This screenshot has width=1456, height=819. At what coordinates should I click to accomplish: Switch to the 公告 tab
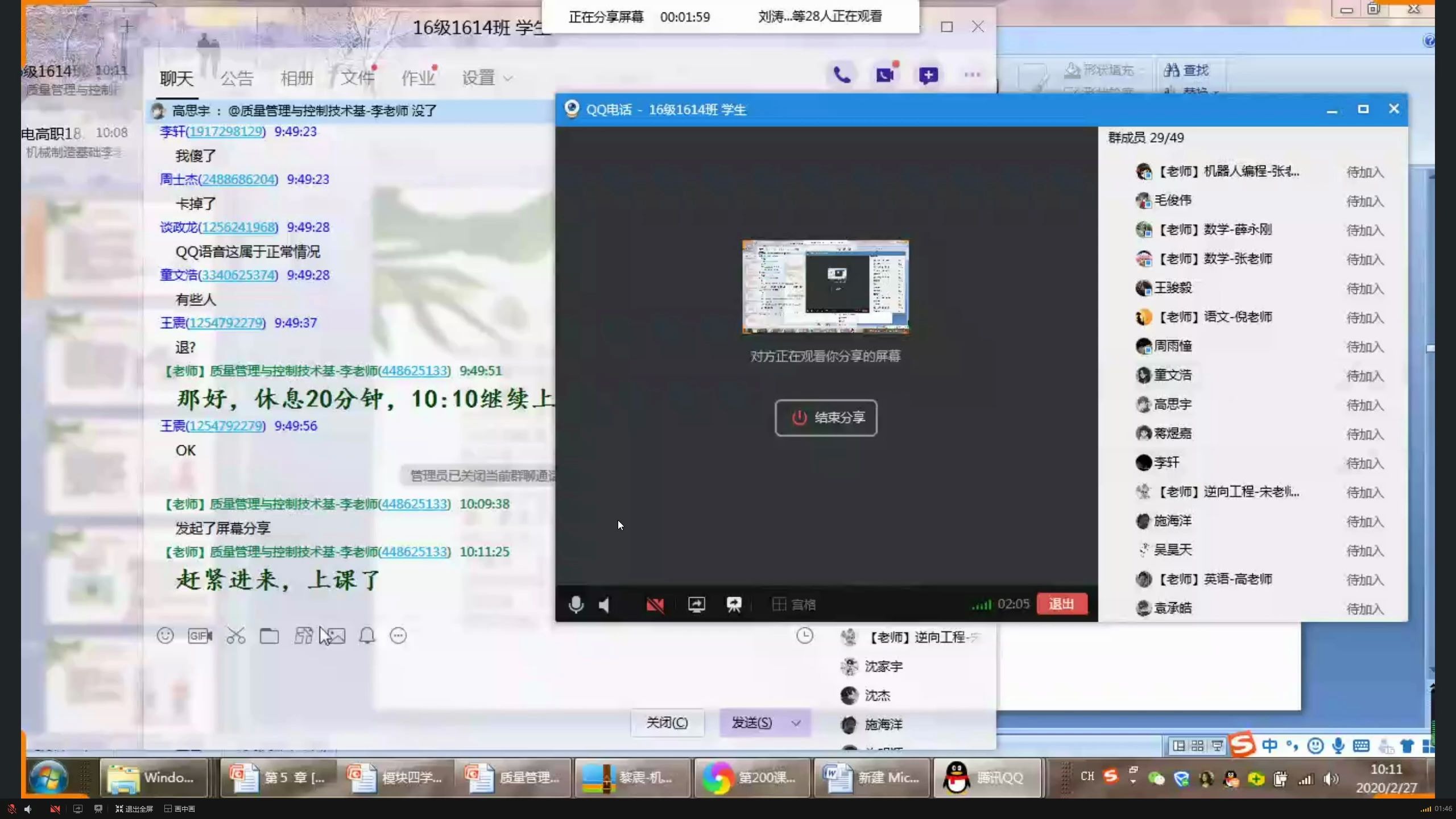click(237, 78)
